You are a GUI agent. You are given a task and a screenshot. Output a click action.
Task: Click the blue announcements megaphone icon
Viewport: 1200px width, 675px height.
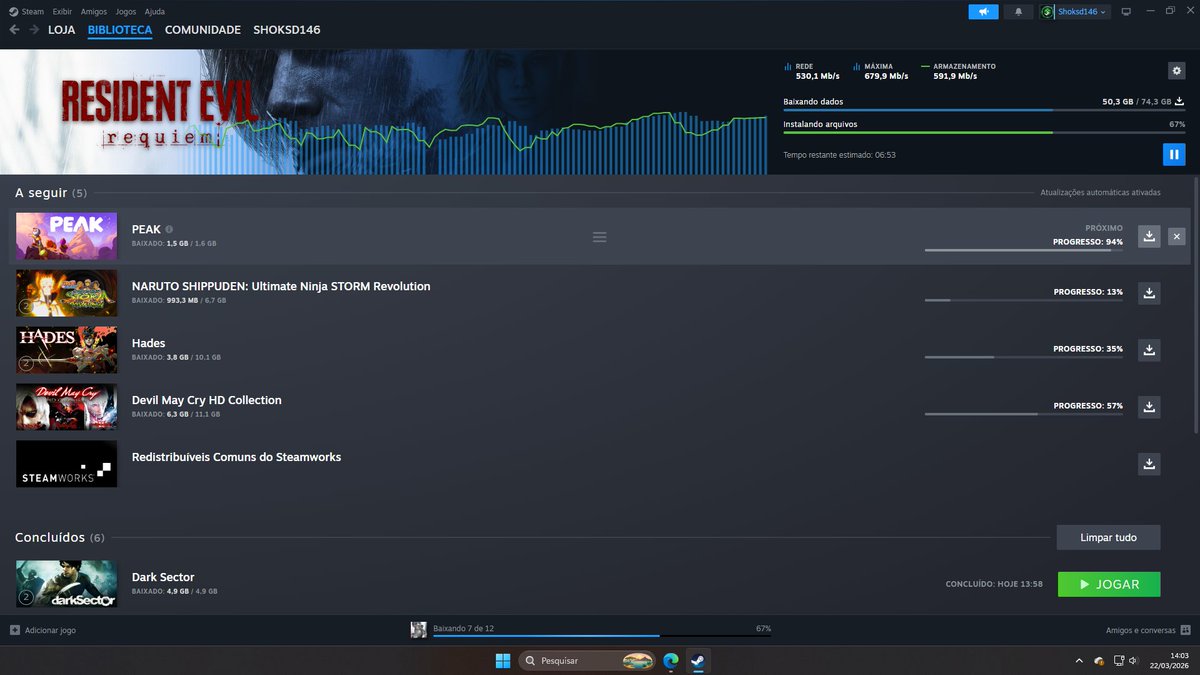983,11
